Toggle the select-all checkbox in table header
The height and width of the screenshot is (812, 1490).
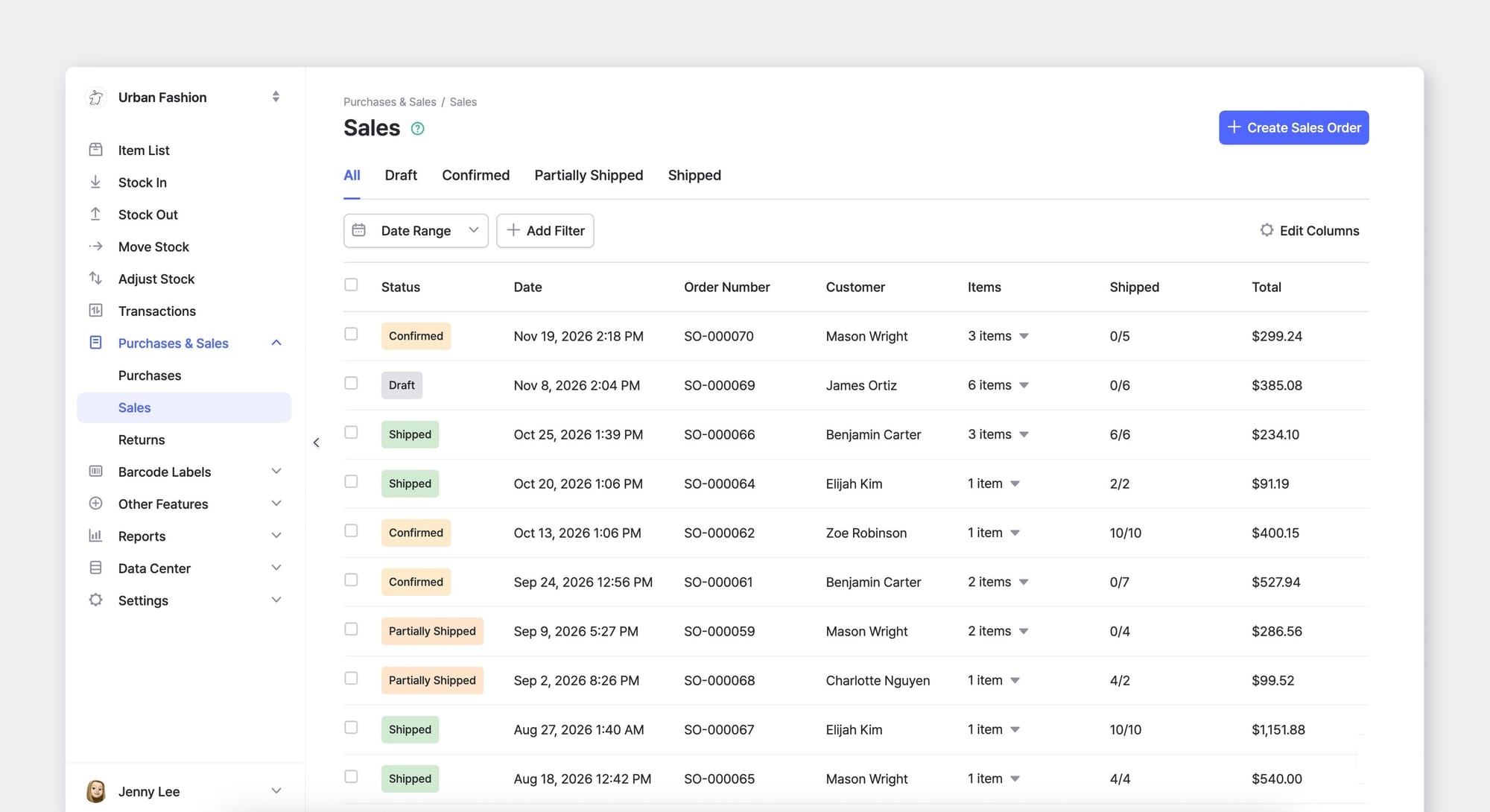351,285
